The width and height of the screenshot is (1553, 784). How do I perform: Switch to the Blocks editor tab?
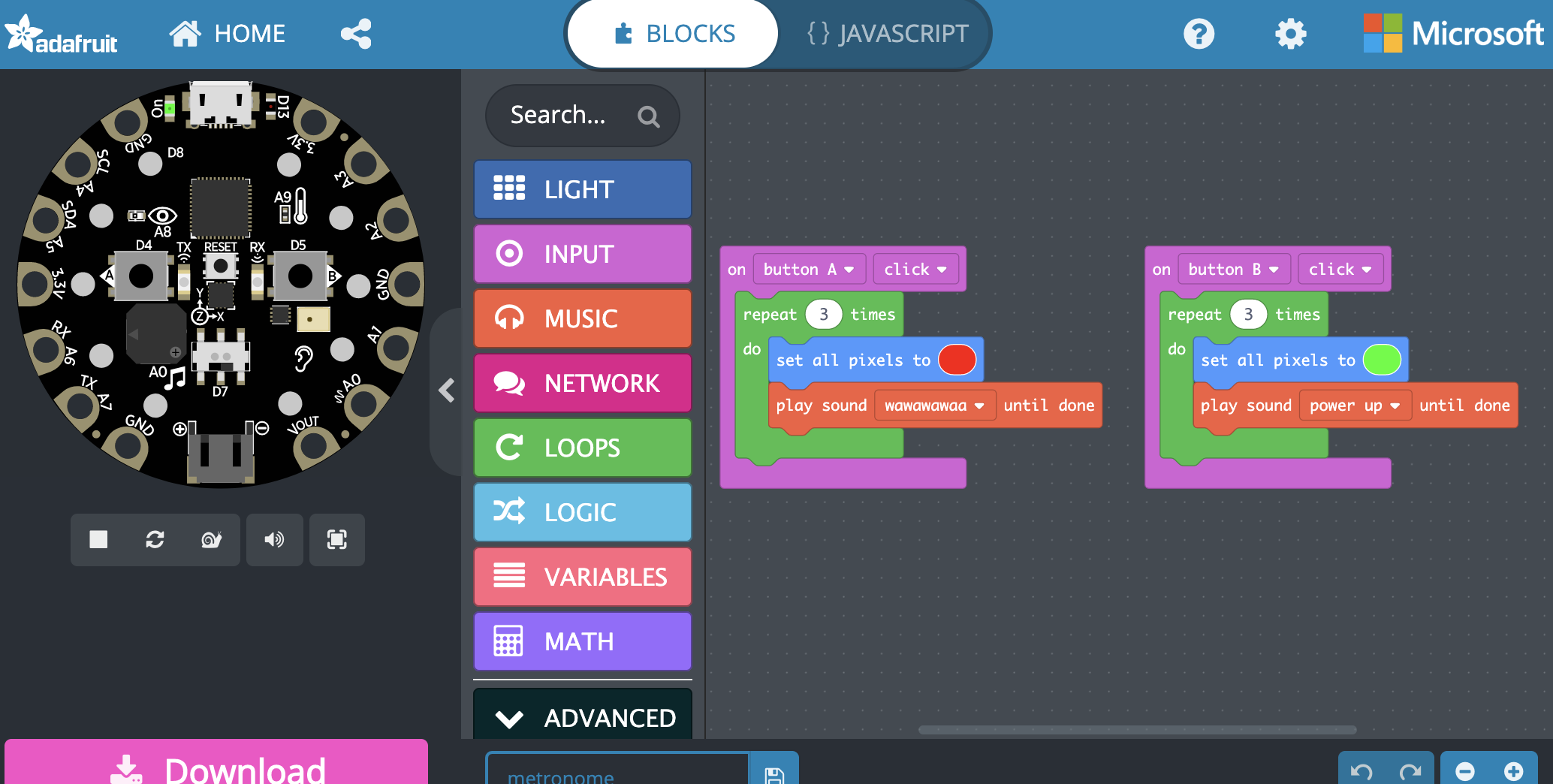(x=673, y=34)
